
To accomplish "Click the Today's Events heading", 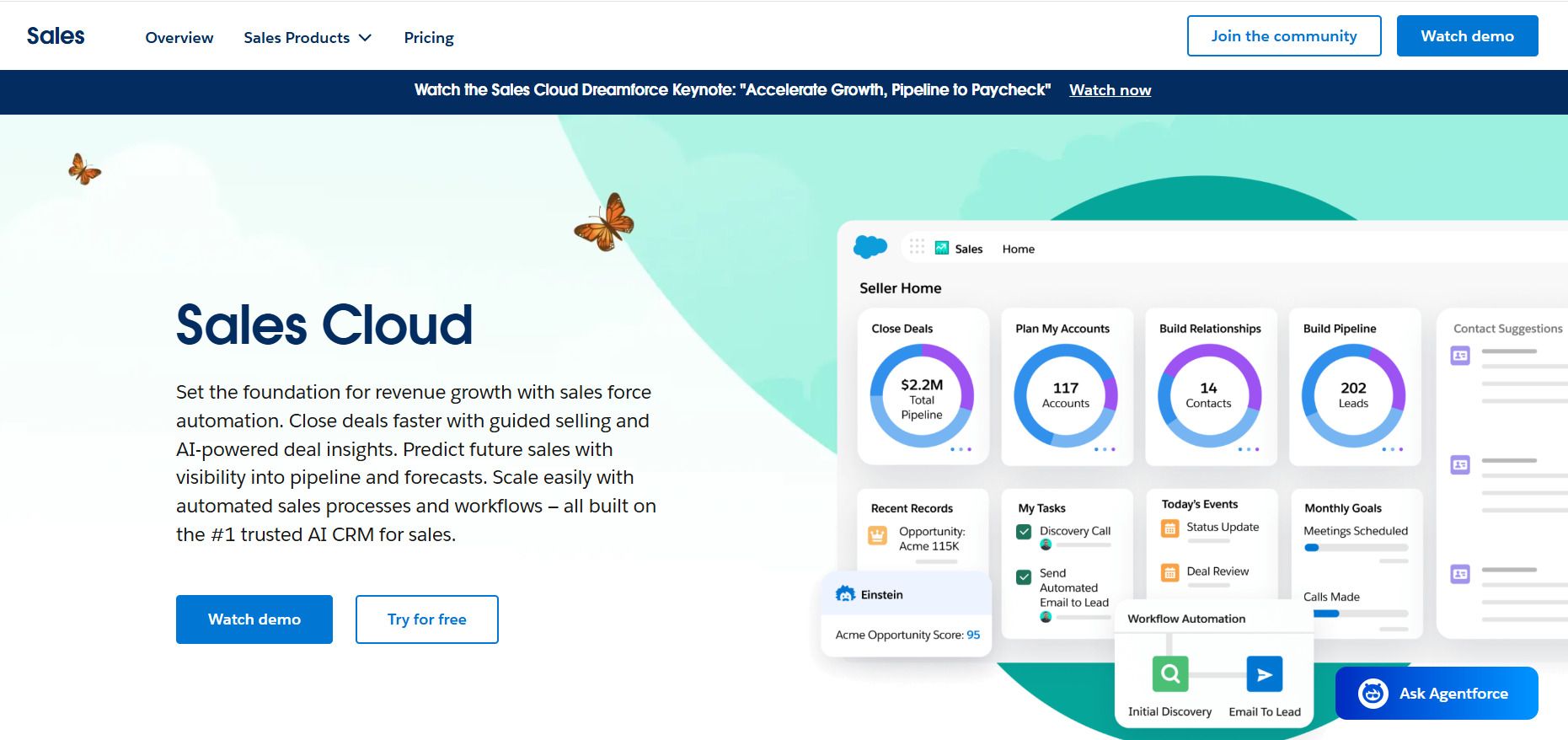I will coord(1200,504).
